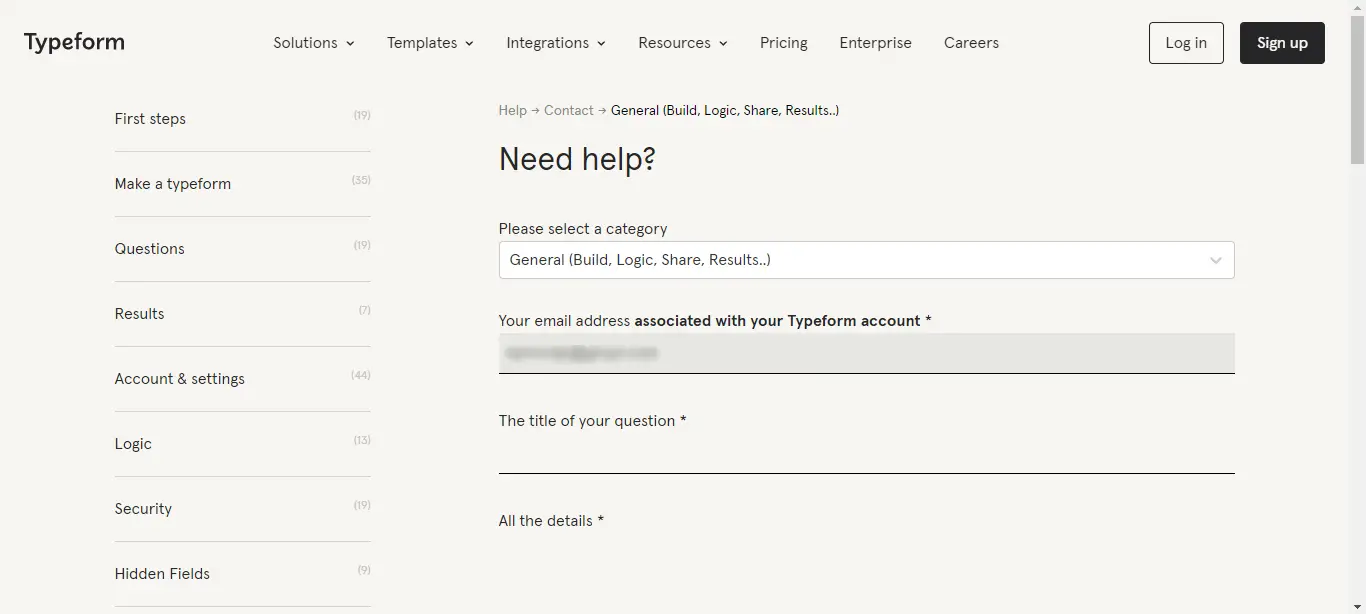Click the Typeform logo
Viewport: 1366px width, 614px height.
click(x=74, y=42)
